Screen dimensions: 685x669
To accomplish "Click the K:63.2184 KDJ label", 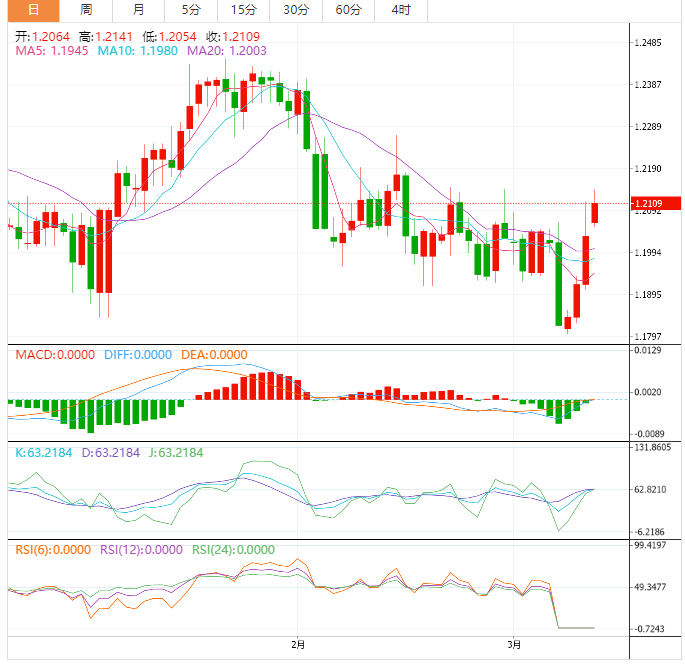I will click(x=44, y=453).
